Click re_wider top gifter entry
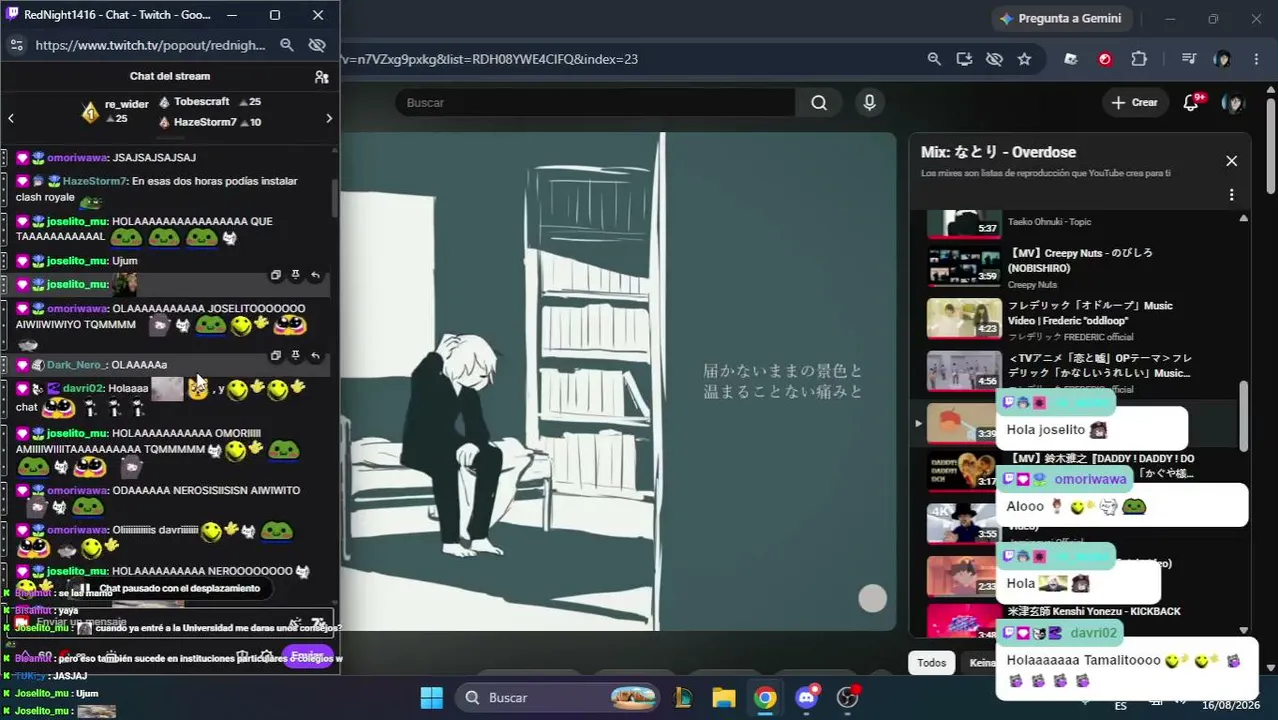Screen dimensions: 1278x720 click(x=116, y=111)
